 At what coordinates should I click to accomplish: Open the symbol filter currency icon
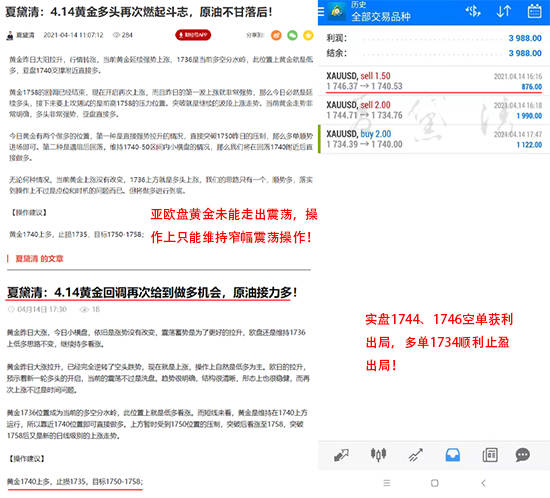(x=473, y=12)
